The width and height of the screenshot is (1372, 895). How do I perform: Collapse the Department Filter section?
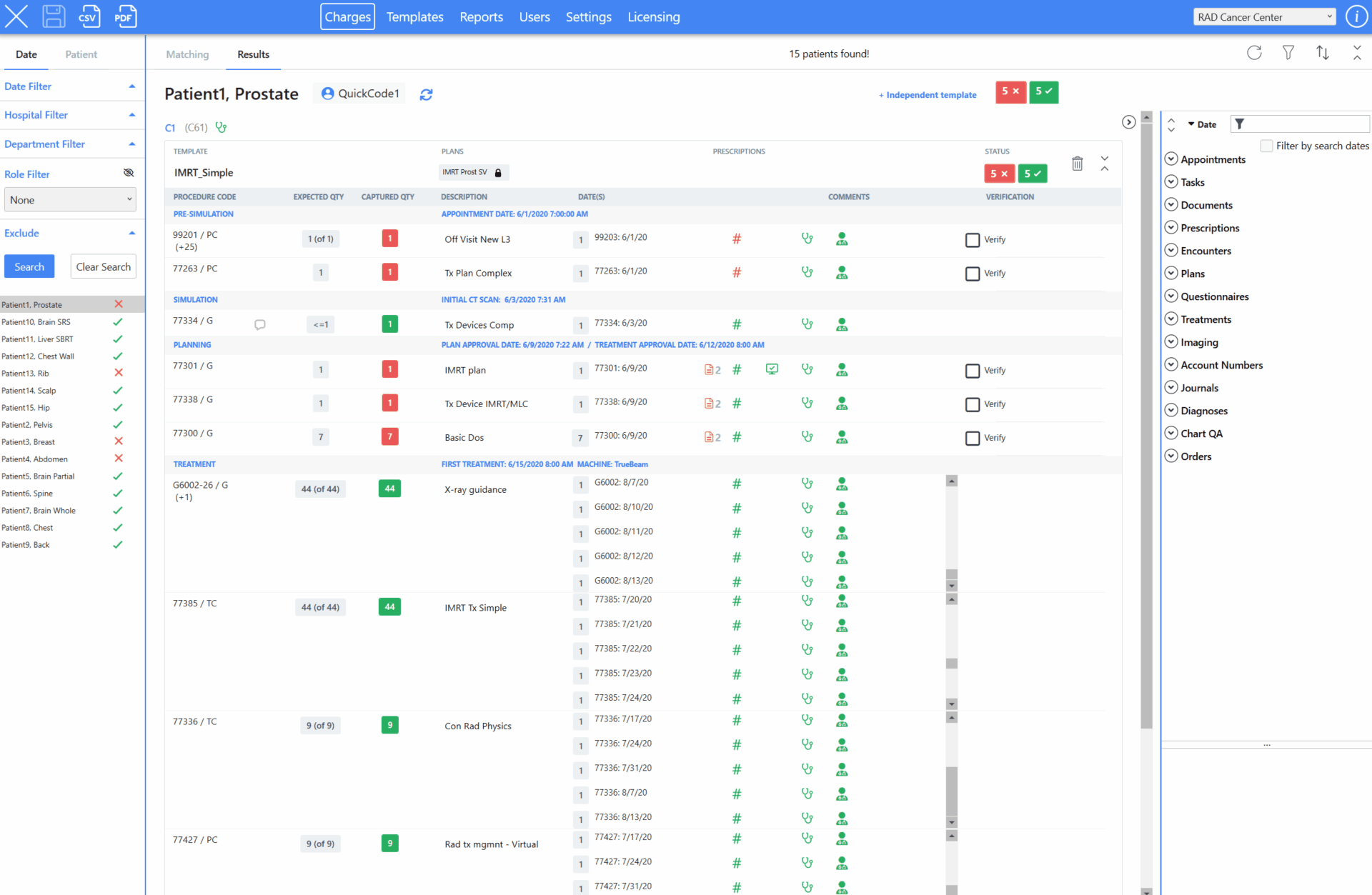pos(132,144)
